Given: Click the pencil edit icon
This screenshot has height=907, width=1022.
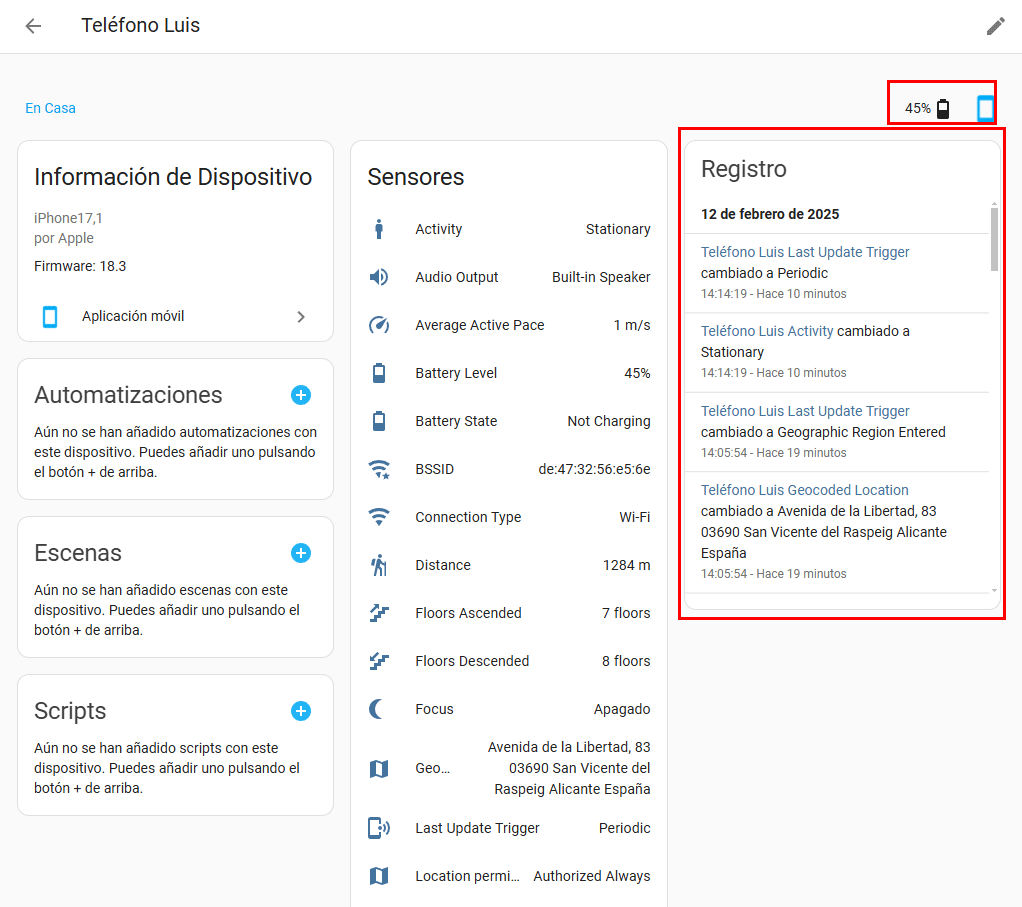Looking at the screenshot, I should [x=995, y=26].
